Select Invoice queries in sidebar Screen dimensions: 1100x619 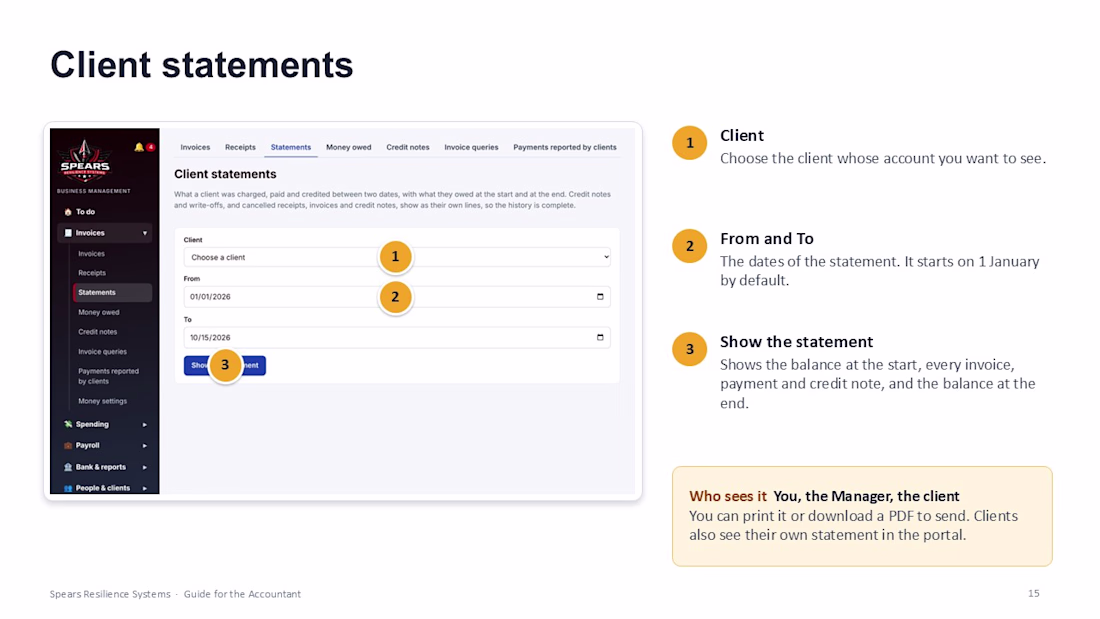pos(102,352)
